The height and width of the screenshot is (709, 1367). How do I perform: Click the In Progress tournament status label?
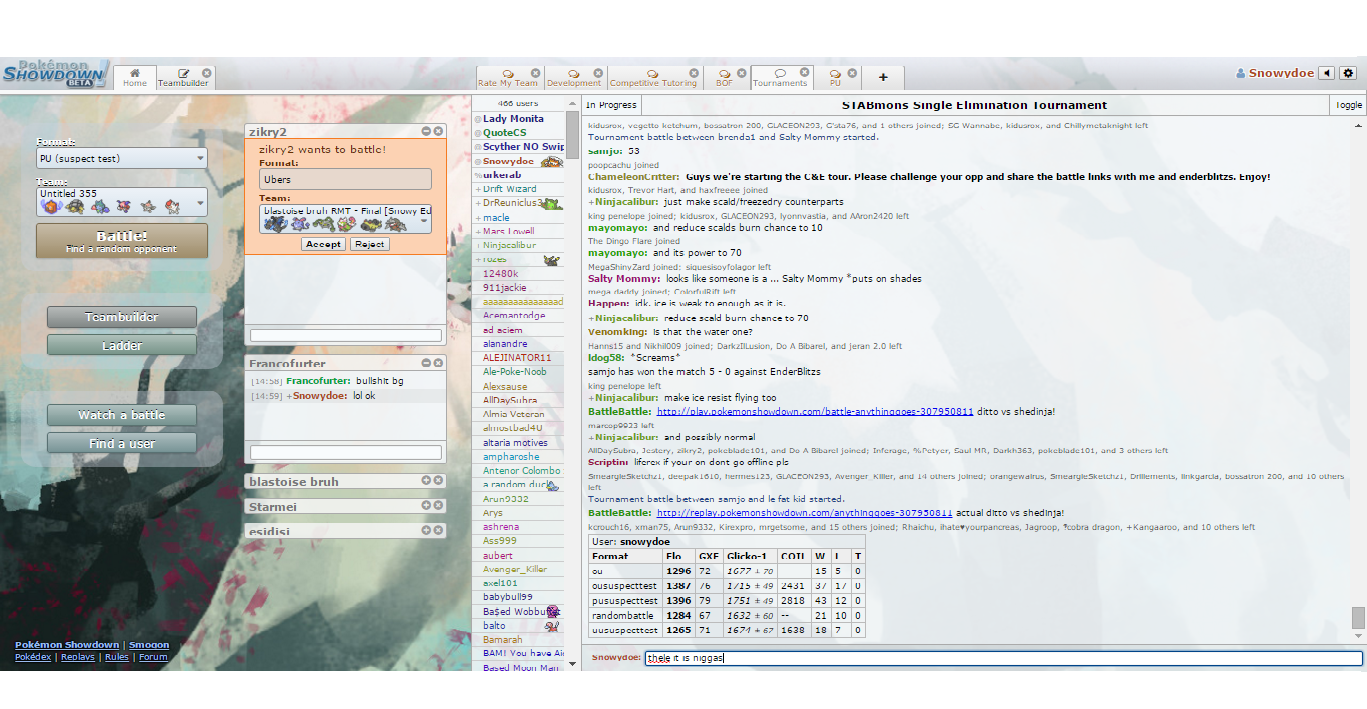(x=611, y=105)
